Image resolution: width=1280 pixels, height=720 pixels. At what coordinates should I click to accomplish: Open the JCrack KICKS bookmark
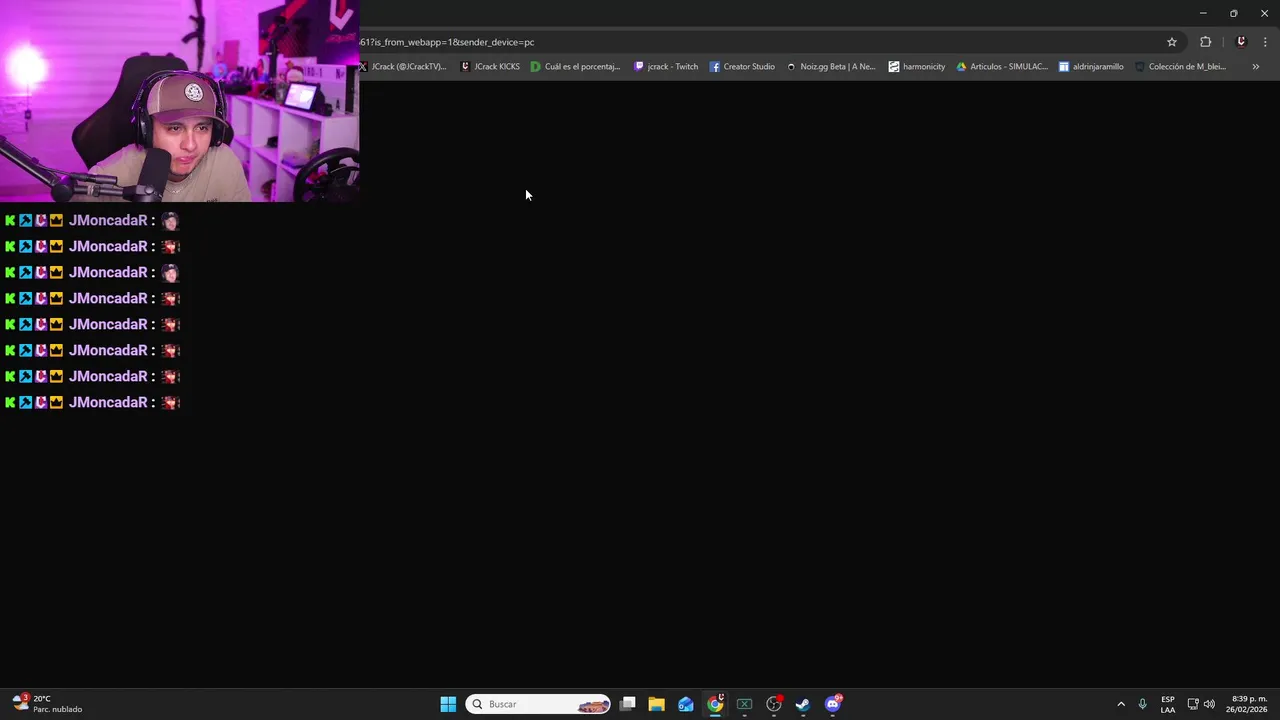490,67
